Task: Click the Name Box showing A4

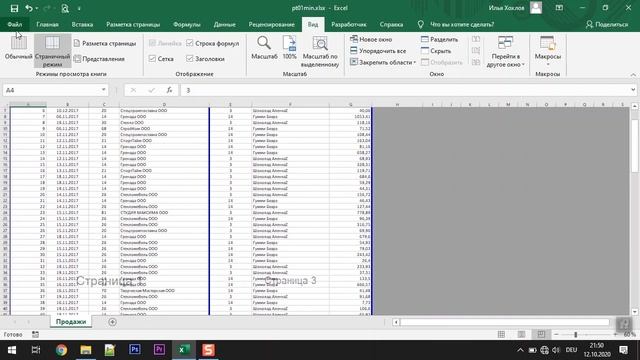Action: (x=51, y=90)
